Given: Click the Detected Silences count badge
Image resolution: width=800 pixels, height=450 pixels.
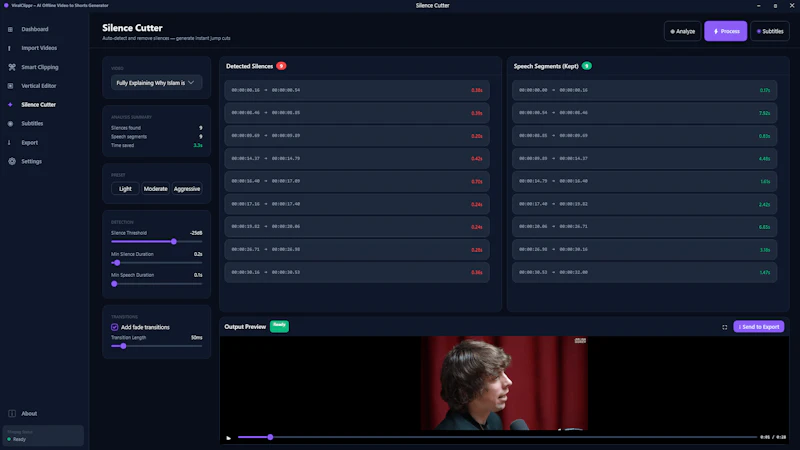Looking at the screenshot, I should [281, 66].
